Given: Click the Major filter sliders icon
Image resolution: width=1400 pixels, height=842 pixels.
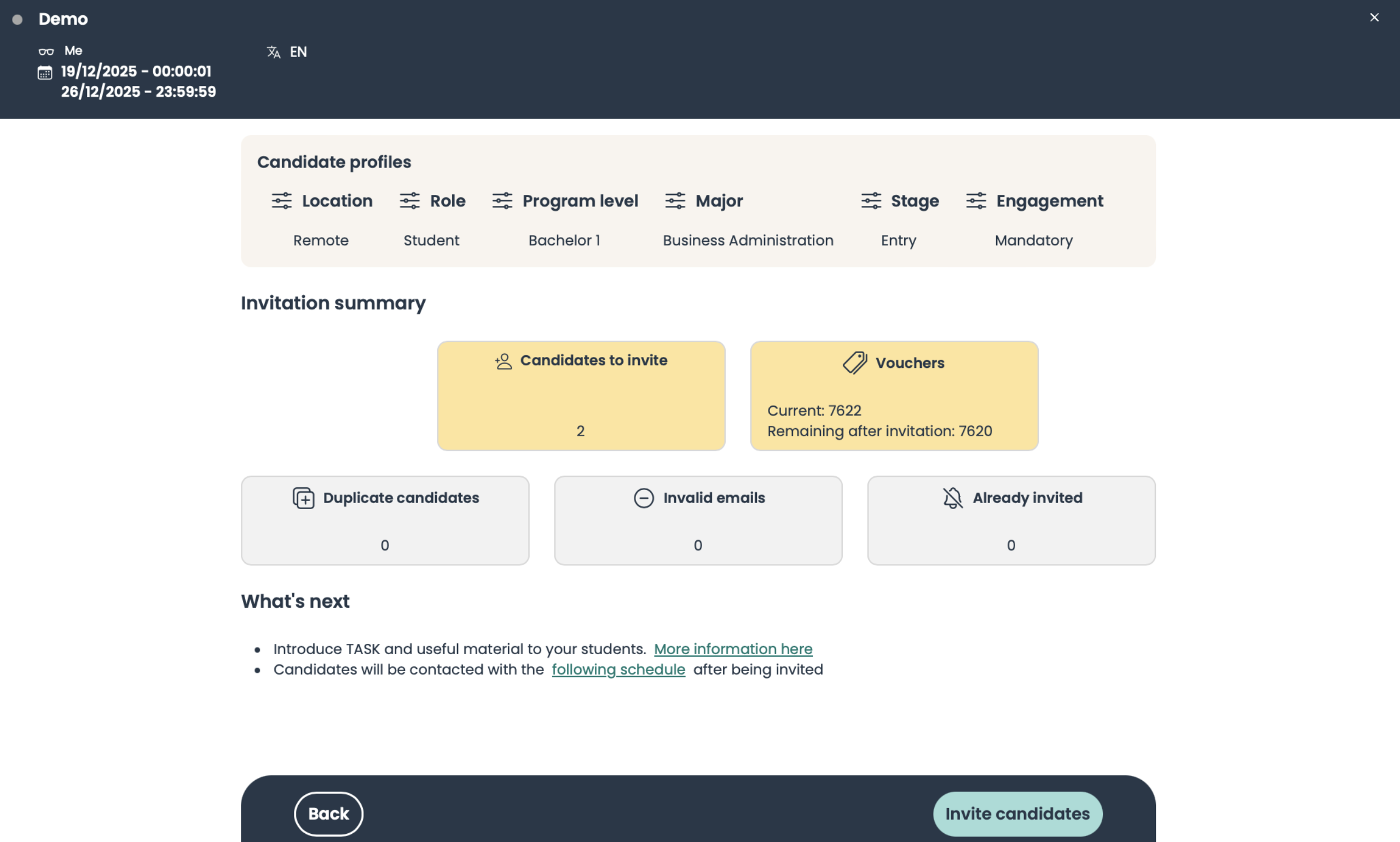Looking at the screenshot, I should 675,201.
